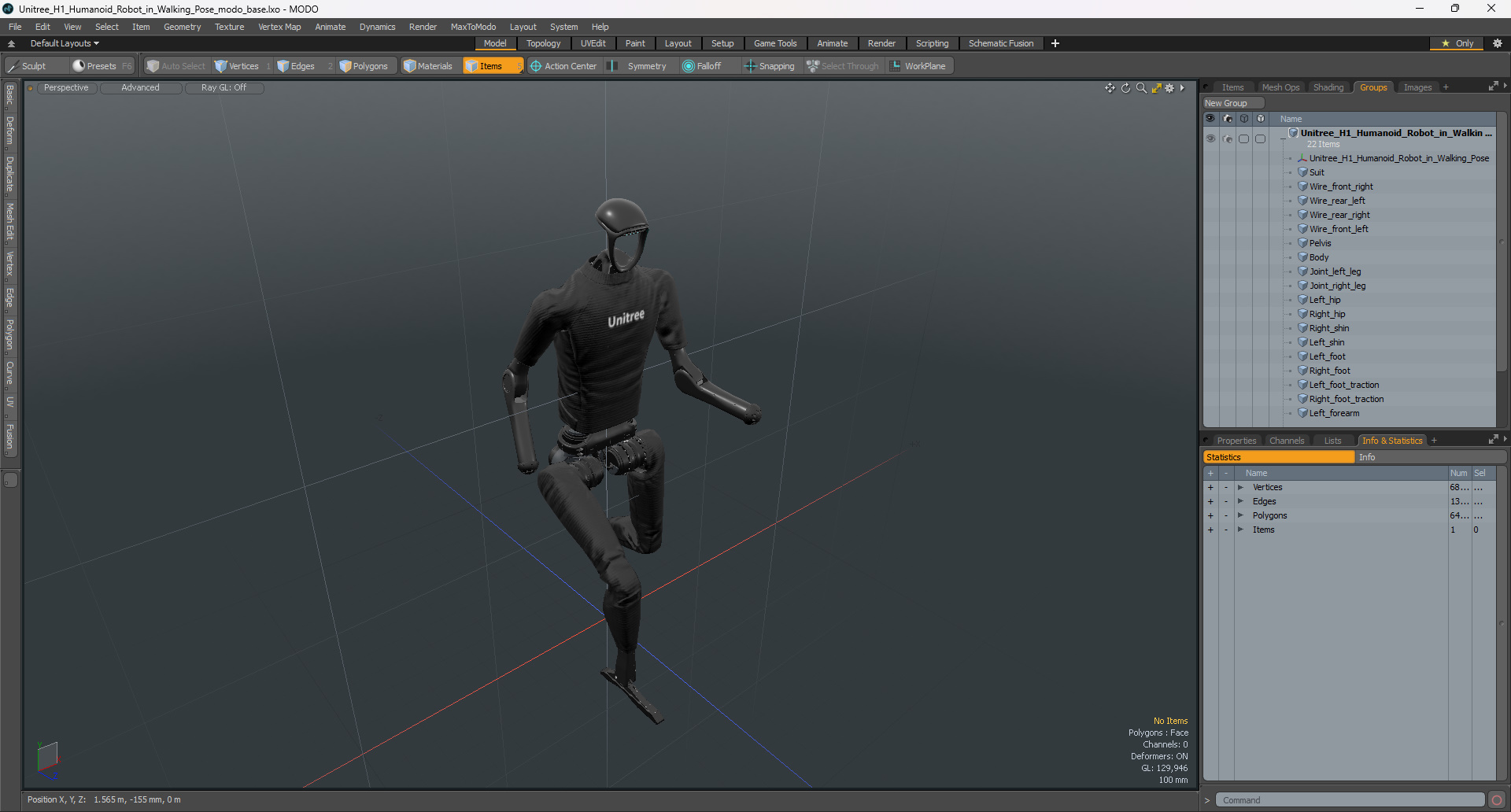The width and height of the screenshot is (1511, 812).
Task: Open the Vertex Map menu
Action: click(x=279, y=27)
